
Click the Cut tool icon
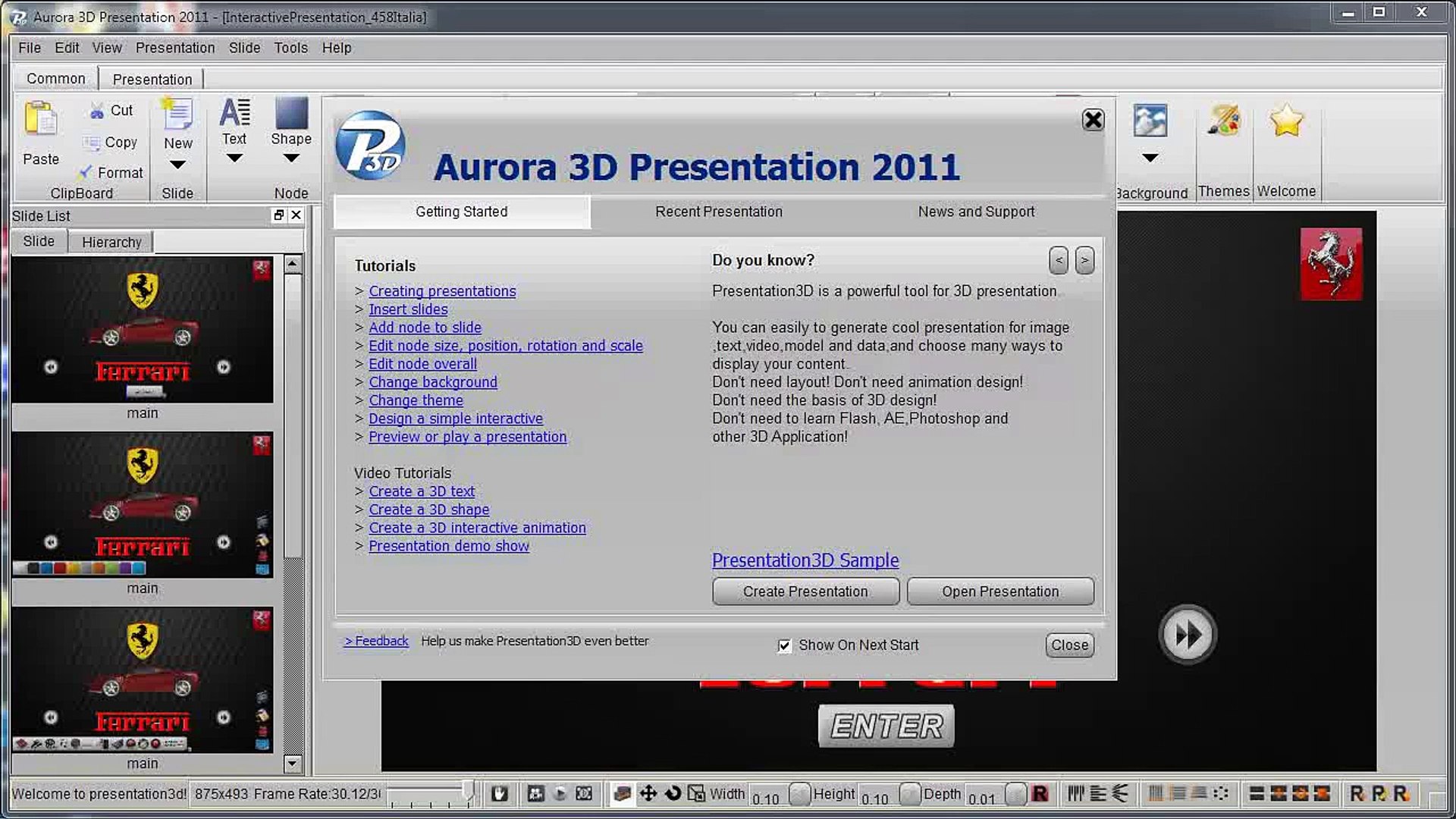tap(97, 111)
